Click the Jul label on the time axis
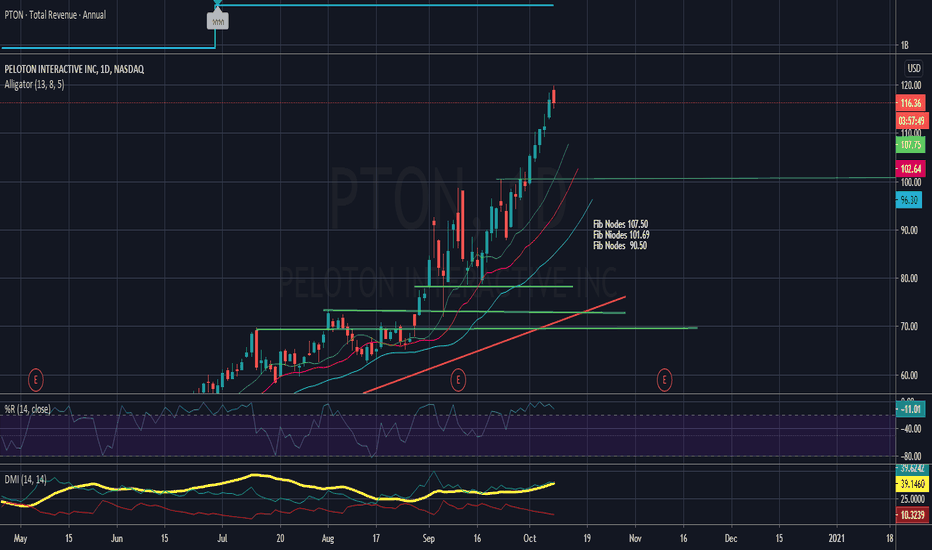Image resolution: width=932 pixels, height=550 pixels. point(222,538)
